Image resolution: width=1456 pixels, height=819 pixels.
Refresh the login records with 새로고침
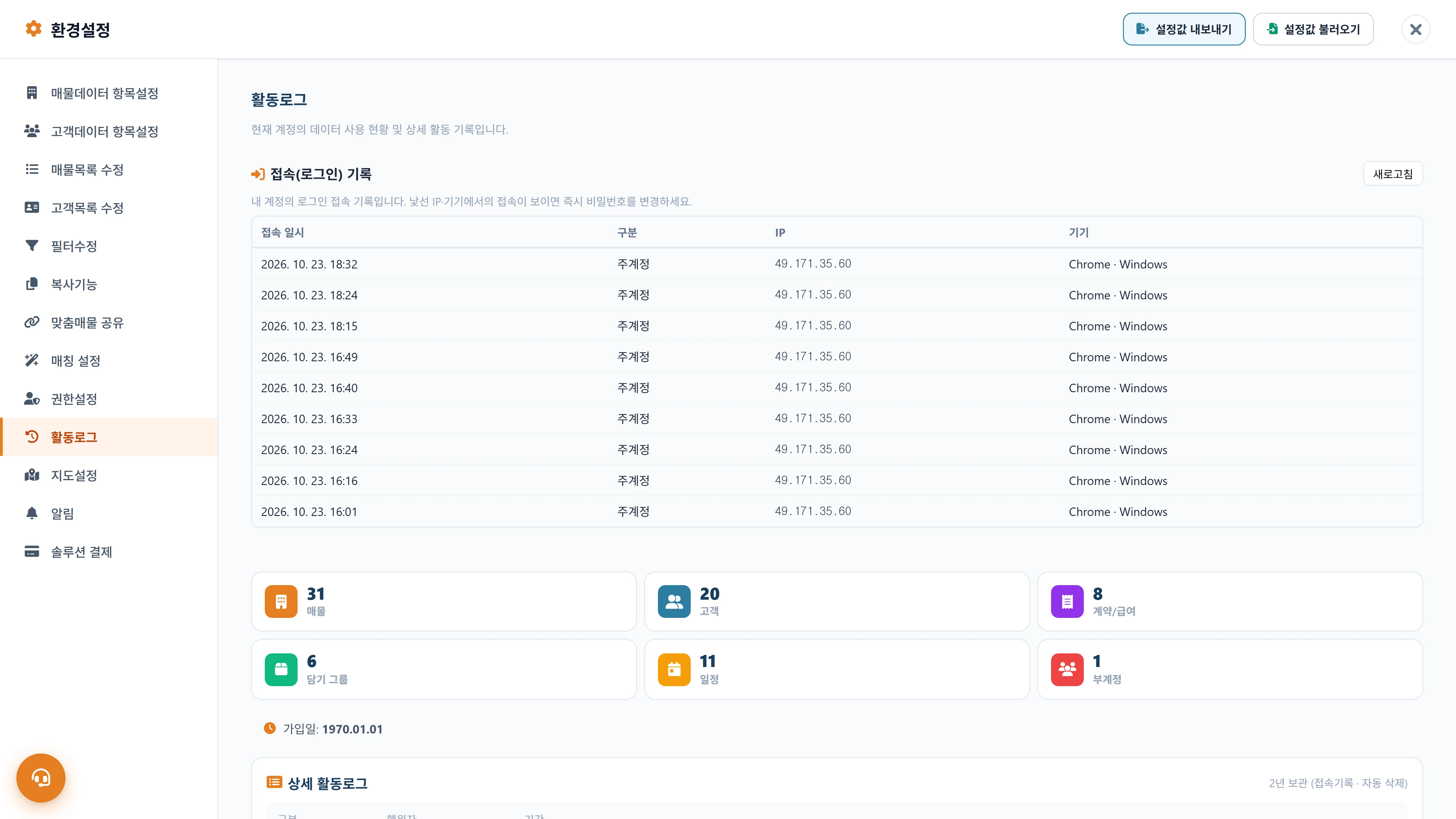coord(1393,174)
